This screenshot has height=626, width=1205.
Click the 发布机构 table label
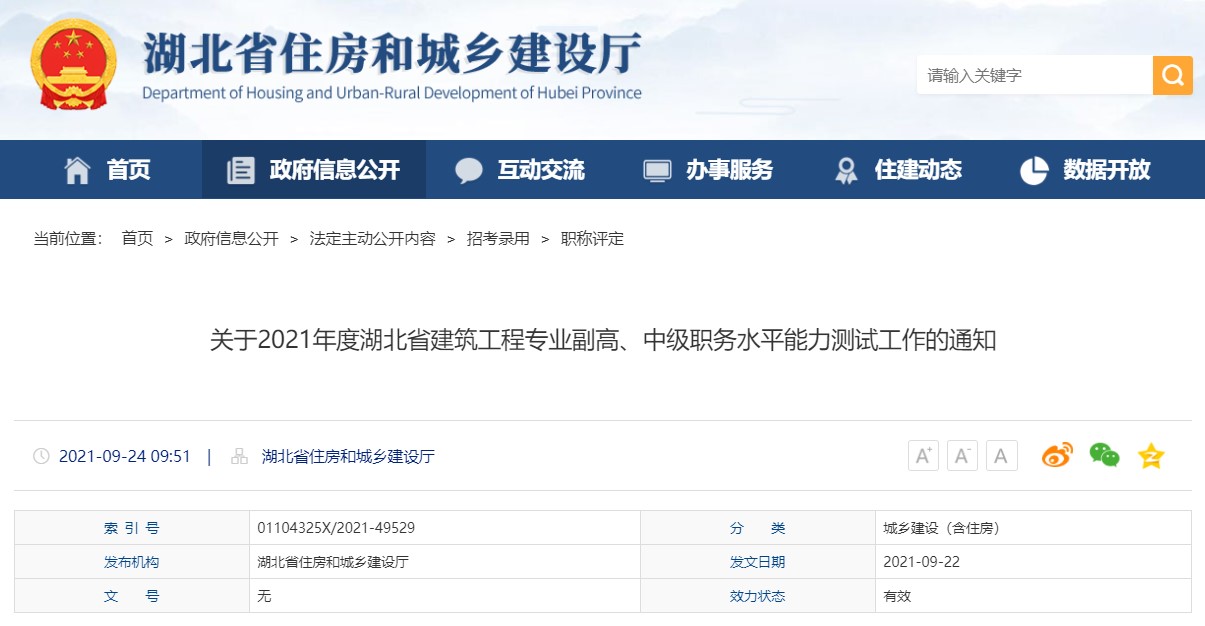pos(131,562)
